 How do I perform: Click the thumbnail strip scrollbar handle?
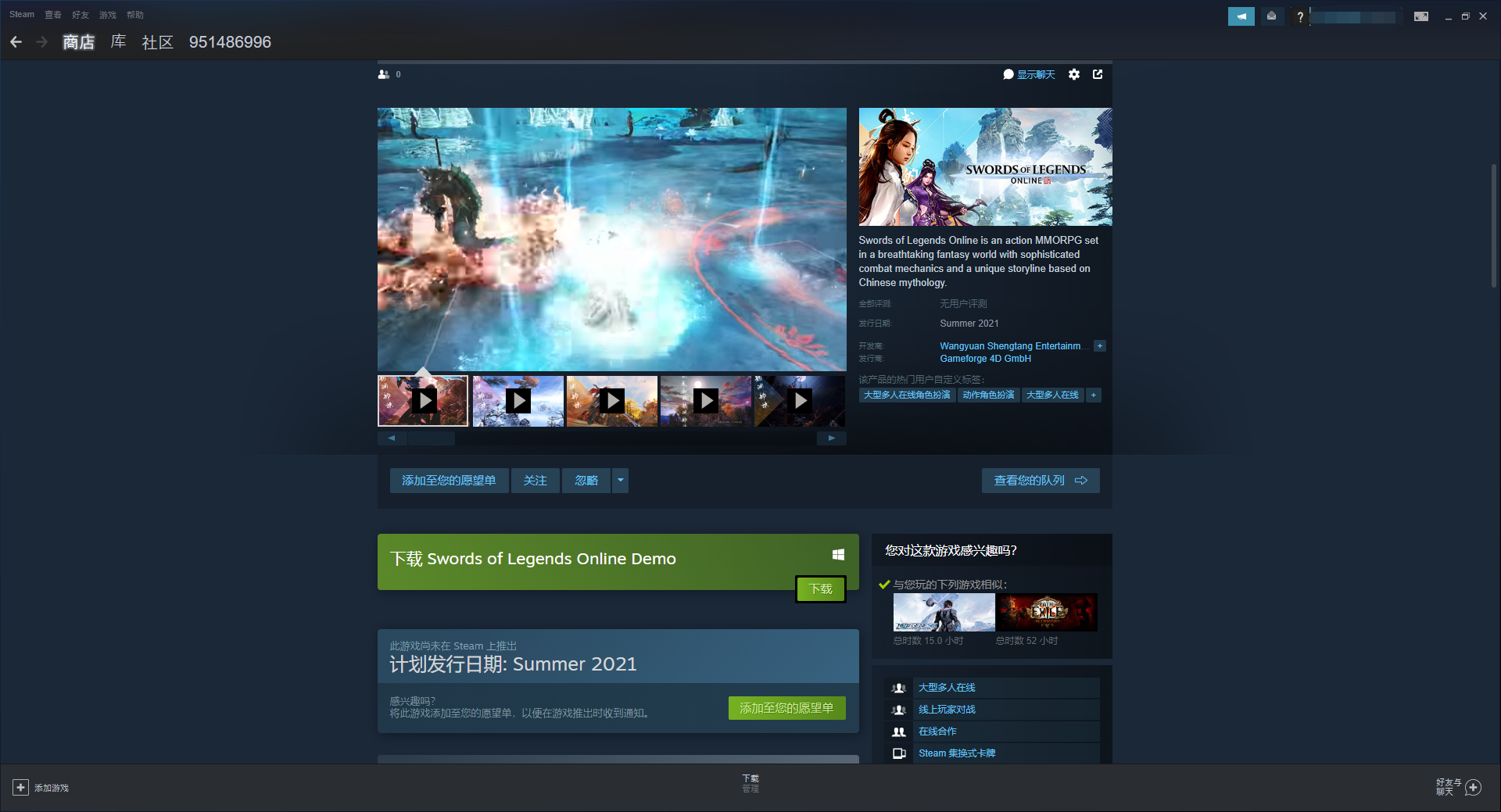[431, 438]
